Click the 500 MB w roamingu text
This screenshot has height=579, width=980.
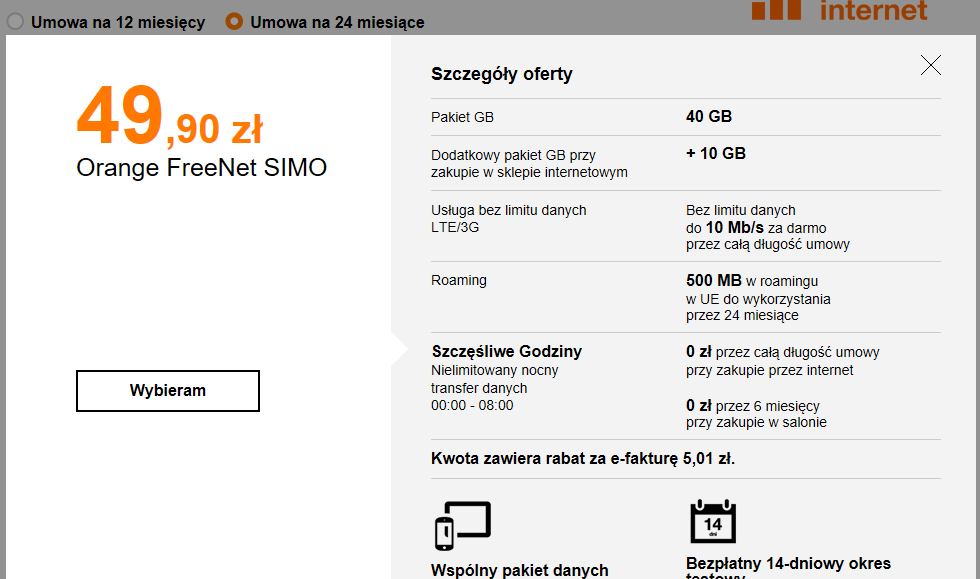(x=751, y=281)
